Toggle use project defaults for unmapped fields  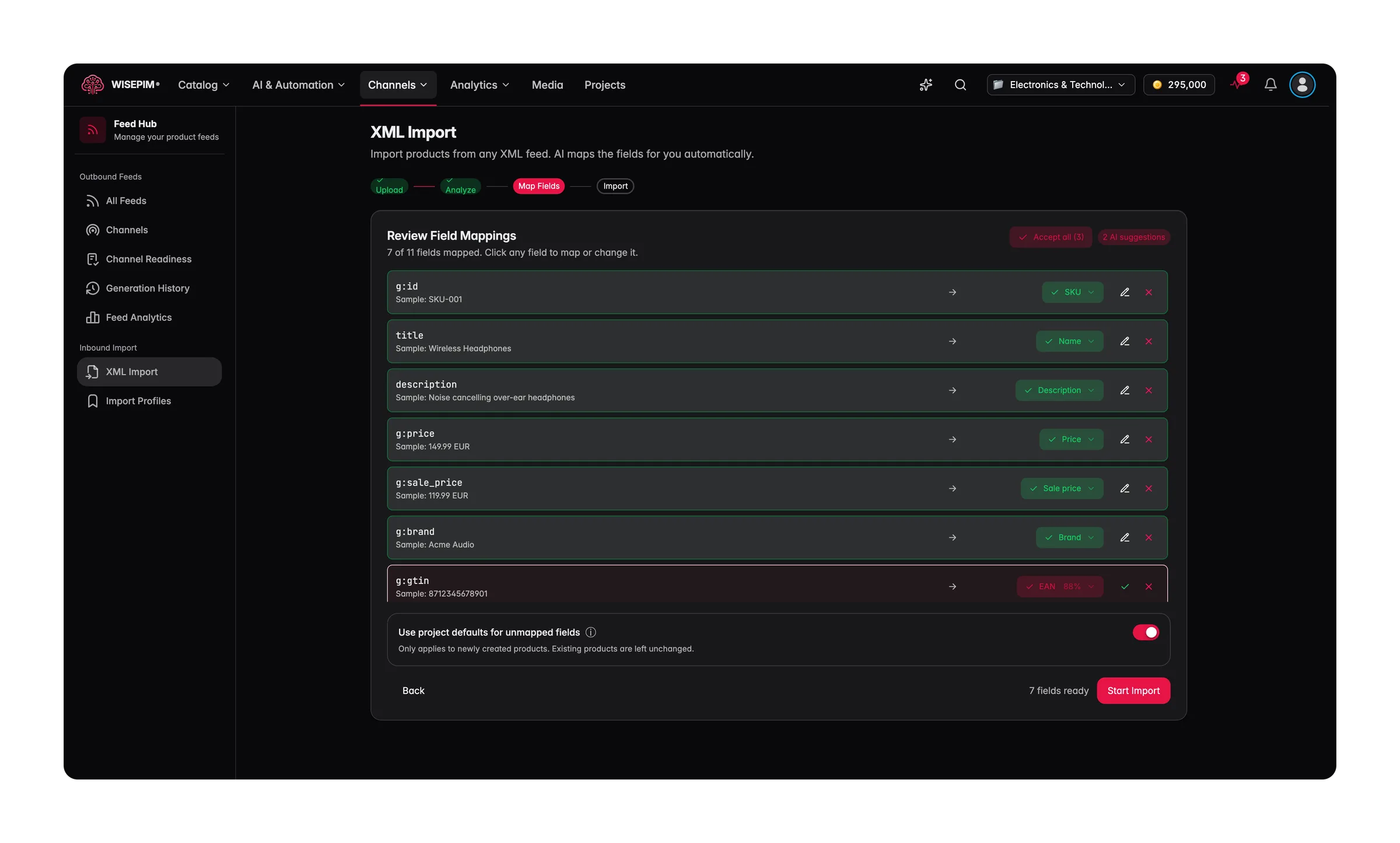(1146, 632)
